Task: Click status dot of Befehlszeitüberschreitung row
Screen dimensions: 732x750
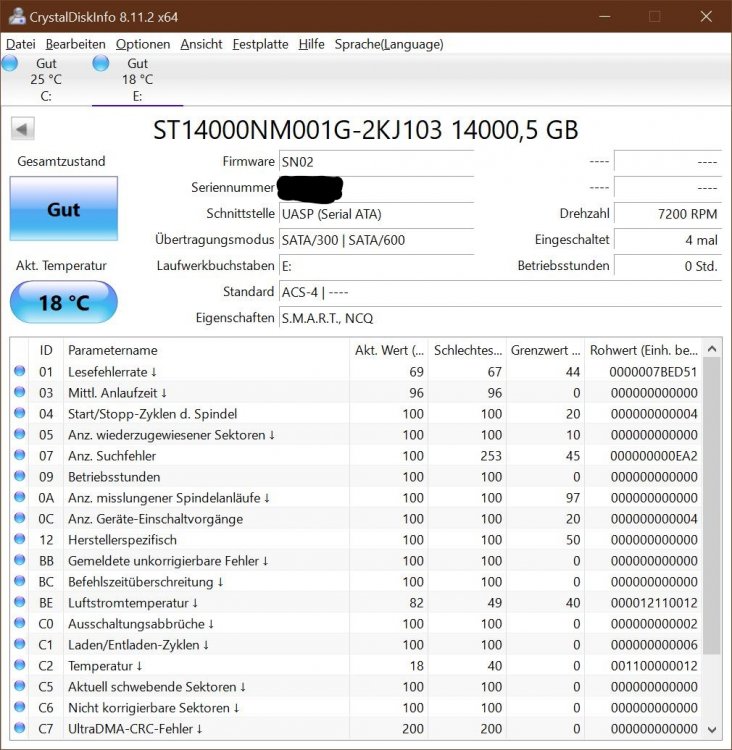Action: point(20,581)
